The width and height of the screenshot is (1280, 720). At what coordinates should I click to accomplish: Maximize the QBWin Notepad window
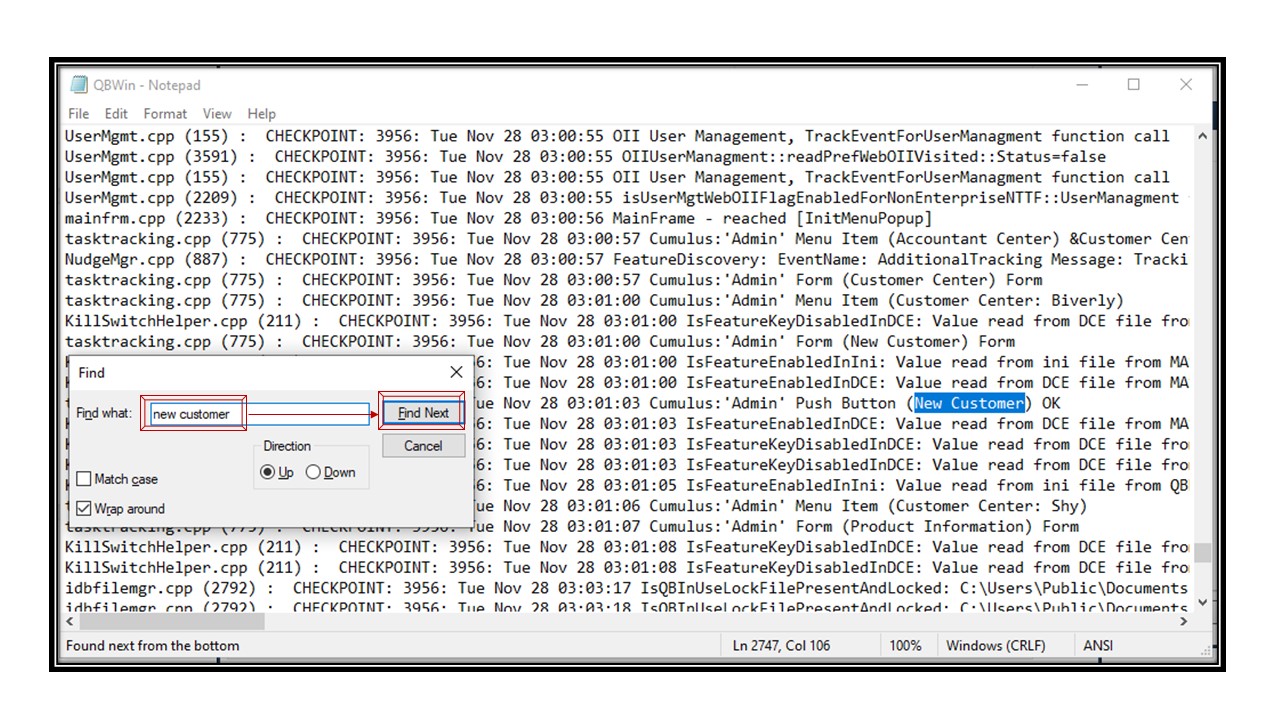click(x=1134, y=85)
